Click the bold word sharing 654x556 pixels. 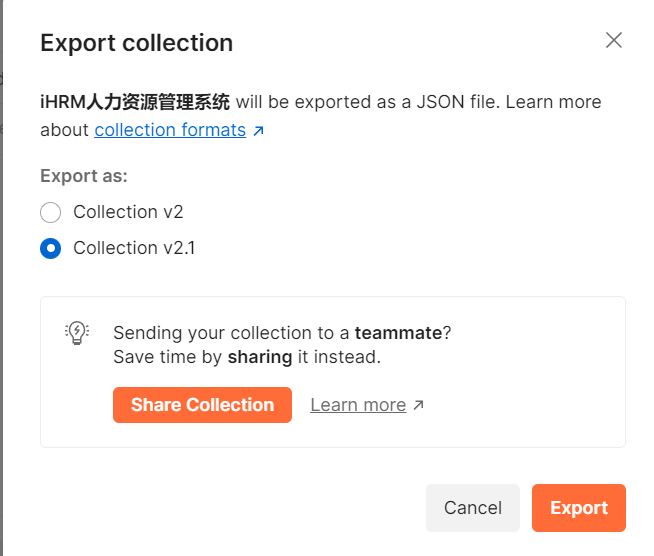(x=260, y=357)
